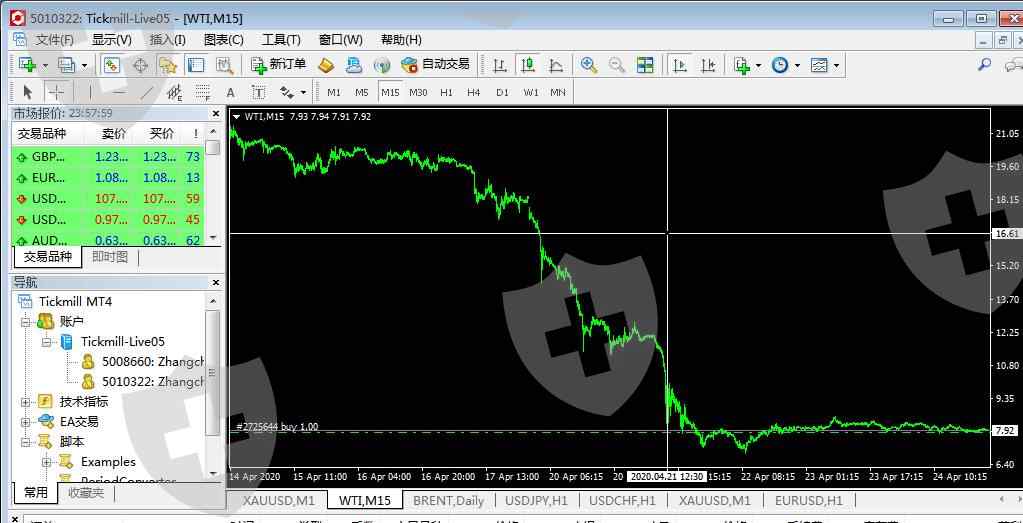Switch to the BRENT,Daily chart tab
Image resolution: width=1023 pixels, height=523 pixels.
449,501
